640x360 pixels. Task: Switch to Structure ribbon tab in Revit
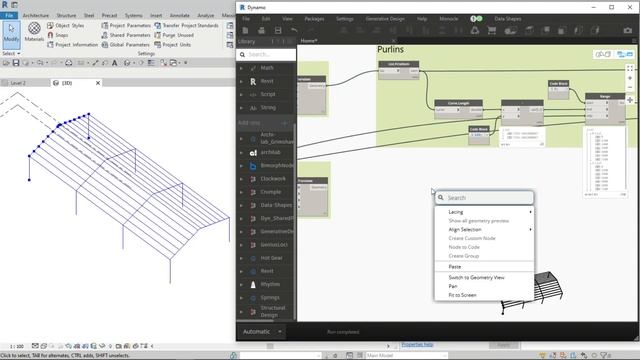click(66, 15)
